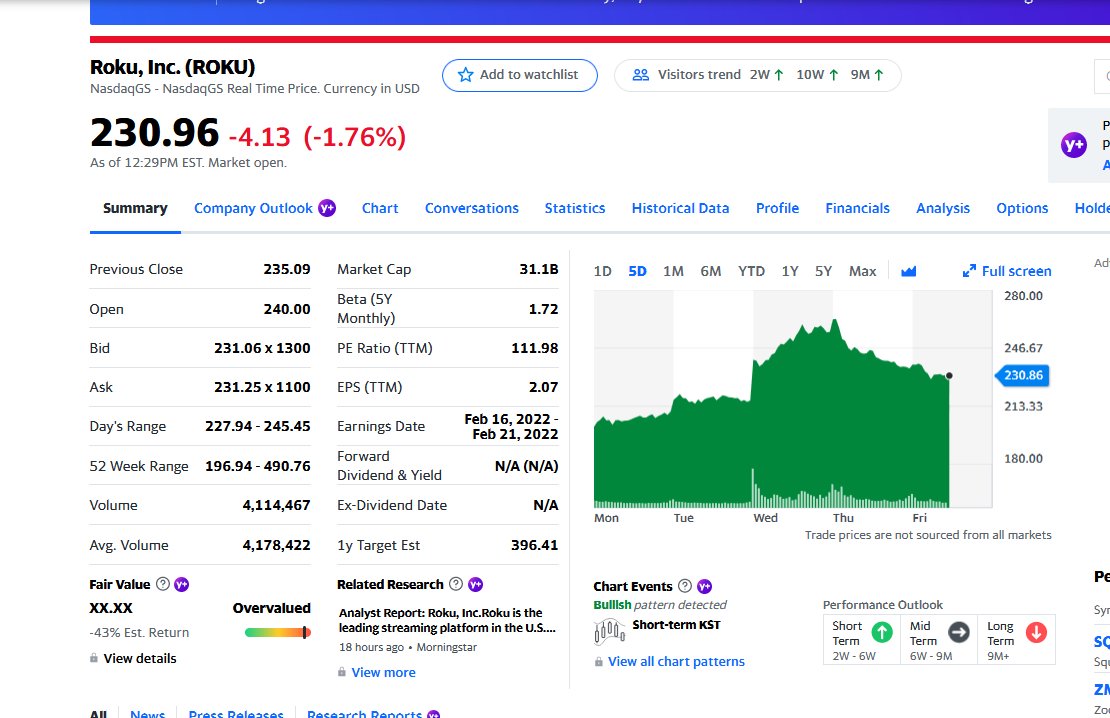Select the 5D chart range
The height and width of the screenshot is (718, 1110).
click(637, 271)
